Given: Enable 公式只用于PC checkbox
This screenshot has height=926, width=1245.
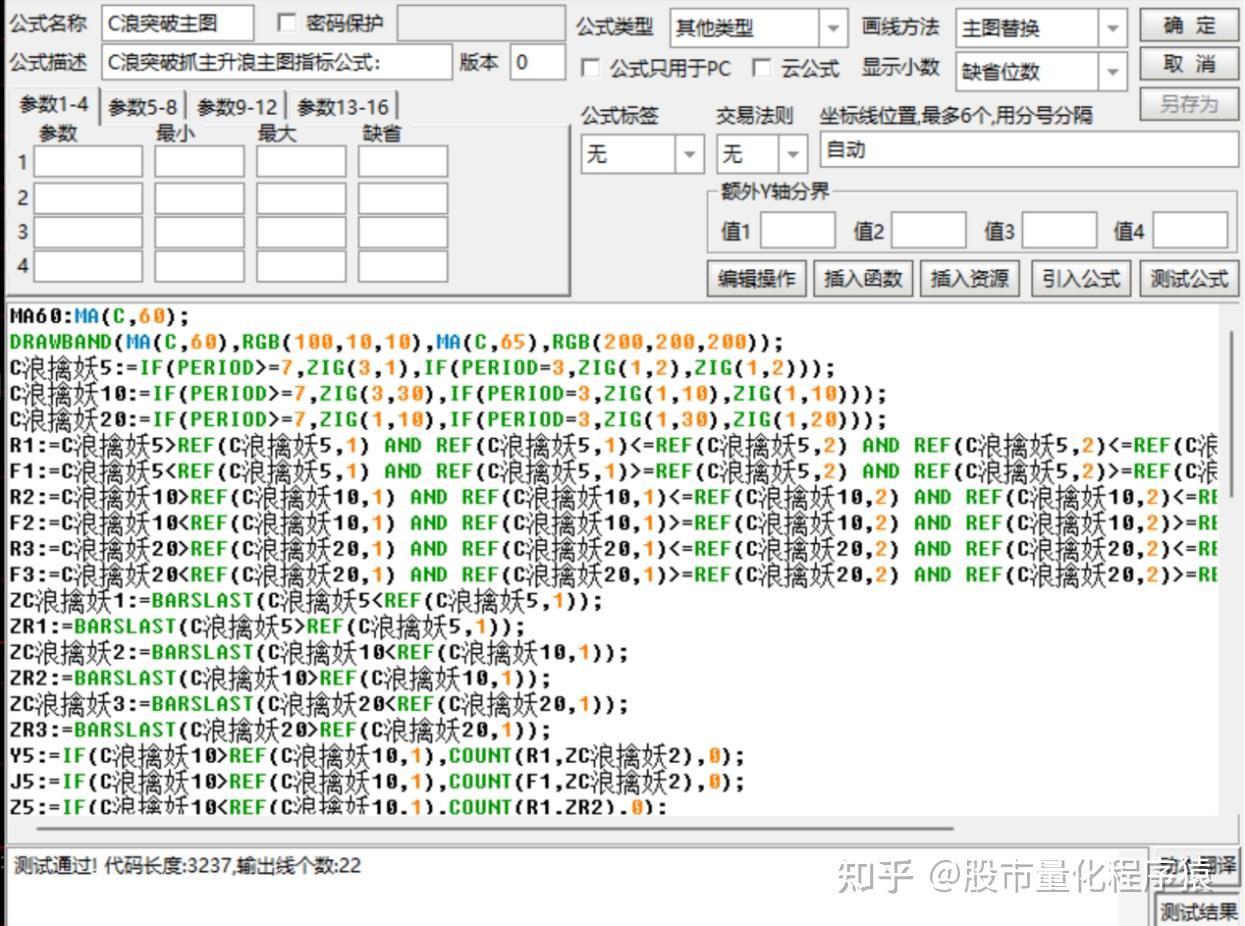Looking at the screenshot, I should click(x=591, y=68).
